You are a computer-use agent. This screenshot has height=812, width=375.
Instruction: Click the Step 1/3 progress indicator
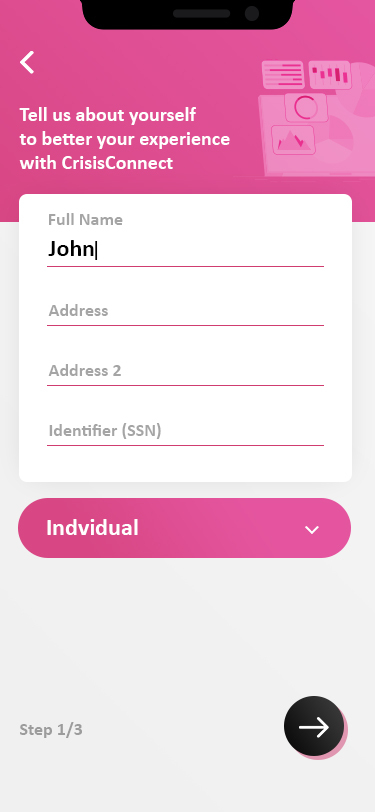51,730
